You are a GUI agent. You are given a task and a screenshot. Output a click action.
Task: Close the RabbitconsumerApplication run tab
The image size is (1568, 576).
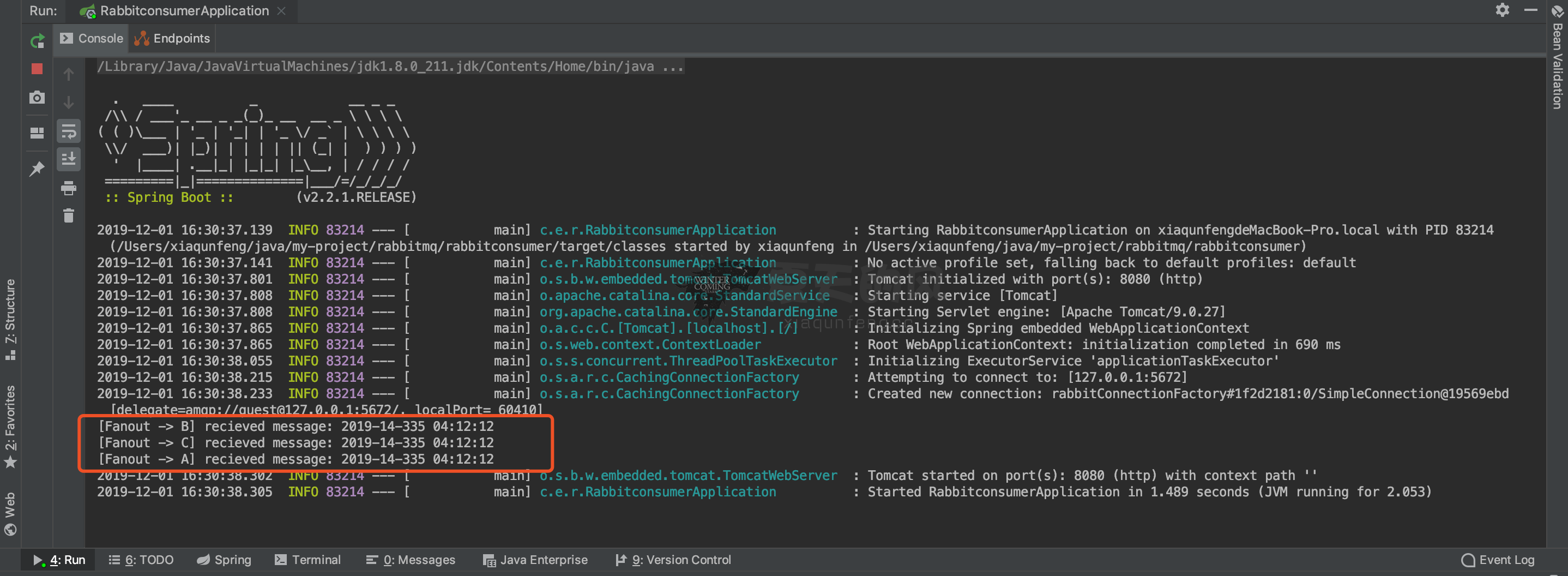pos(281,11)
